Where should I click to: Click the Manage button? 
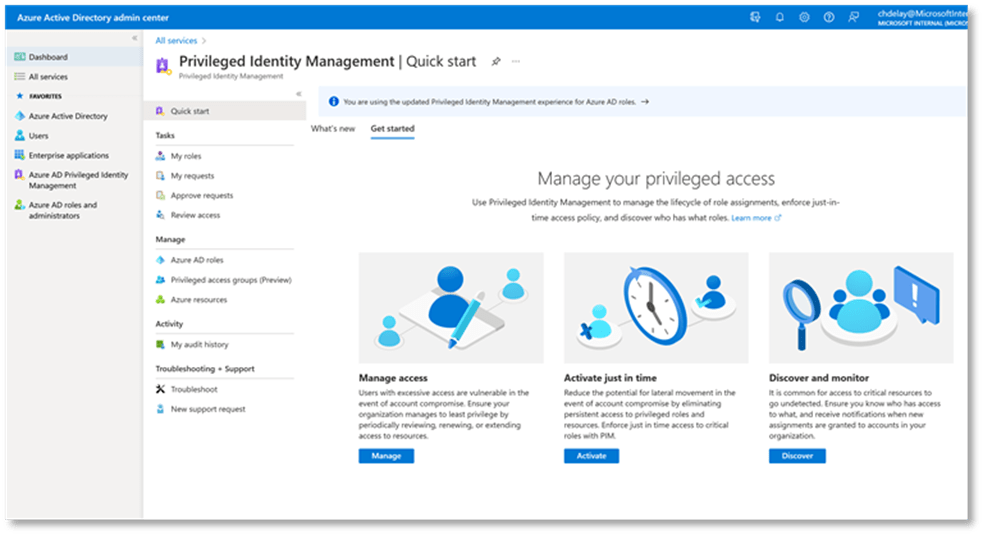[386, 456]
